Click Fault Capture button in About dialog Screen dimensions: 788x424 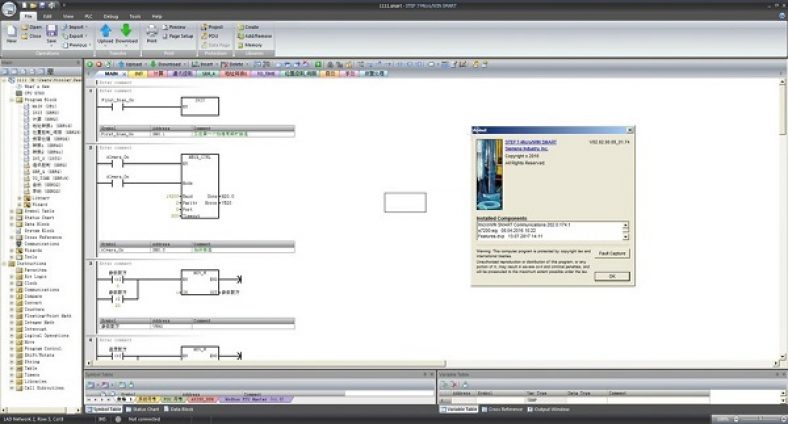coord(612,253)
